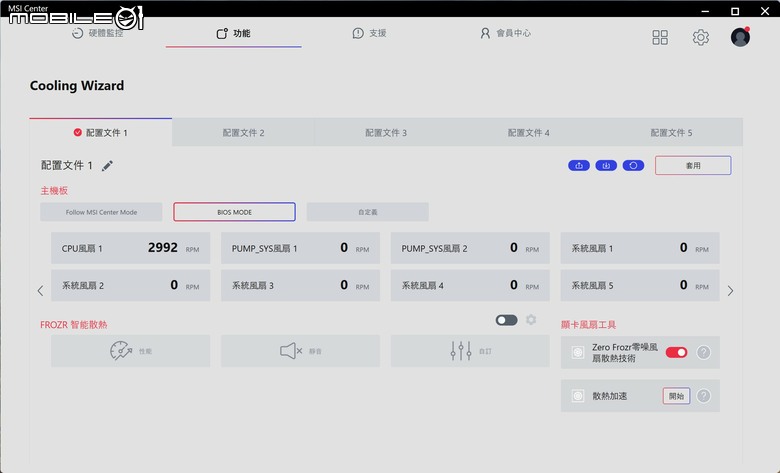Viewport: 780px width, 473px height.
Task: Edit profile name with pencil icon
Action: 107,166
